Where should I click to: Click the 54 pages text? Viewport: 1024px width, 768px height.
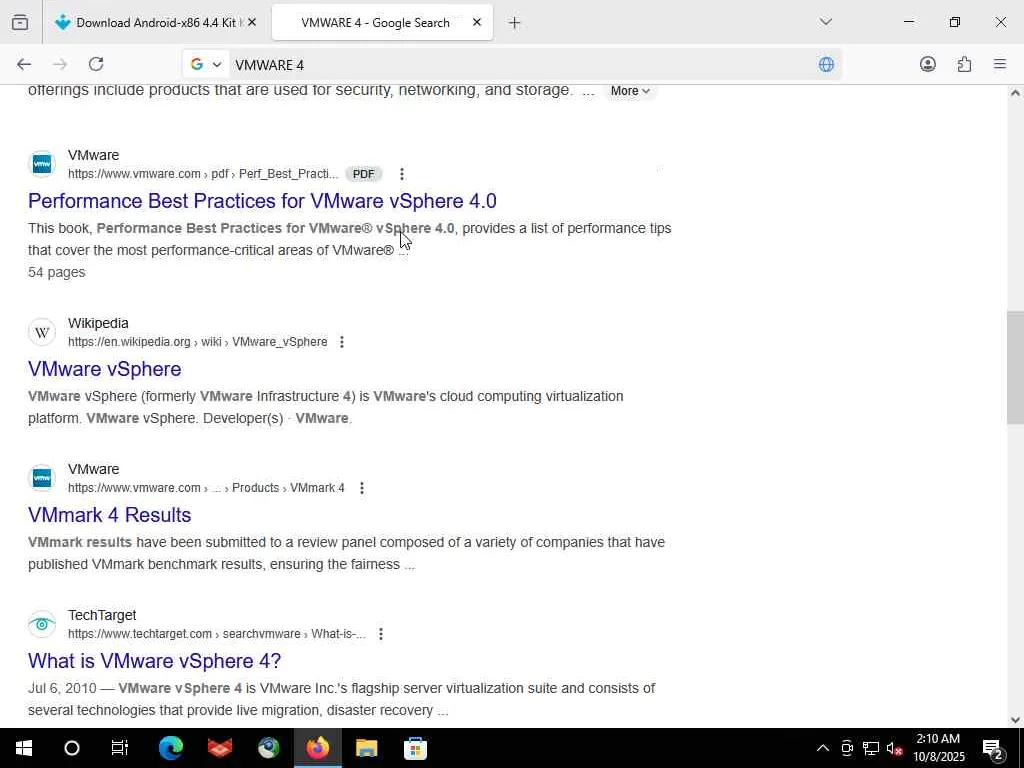[57, 272]
